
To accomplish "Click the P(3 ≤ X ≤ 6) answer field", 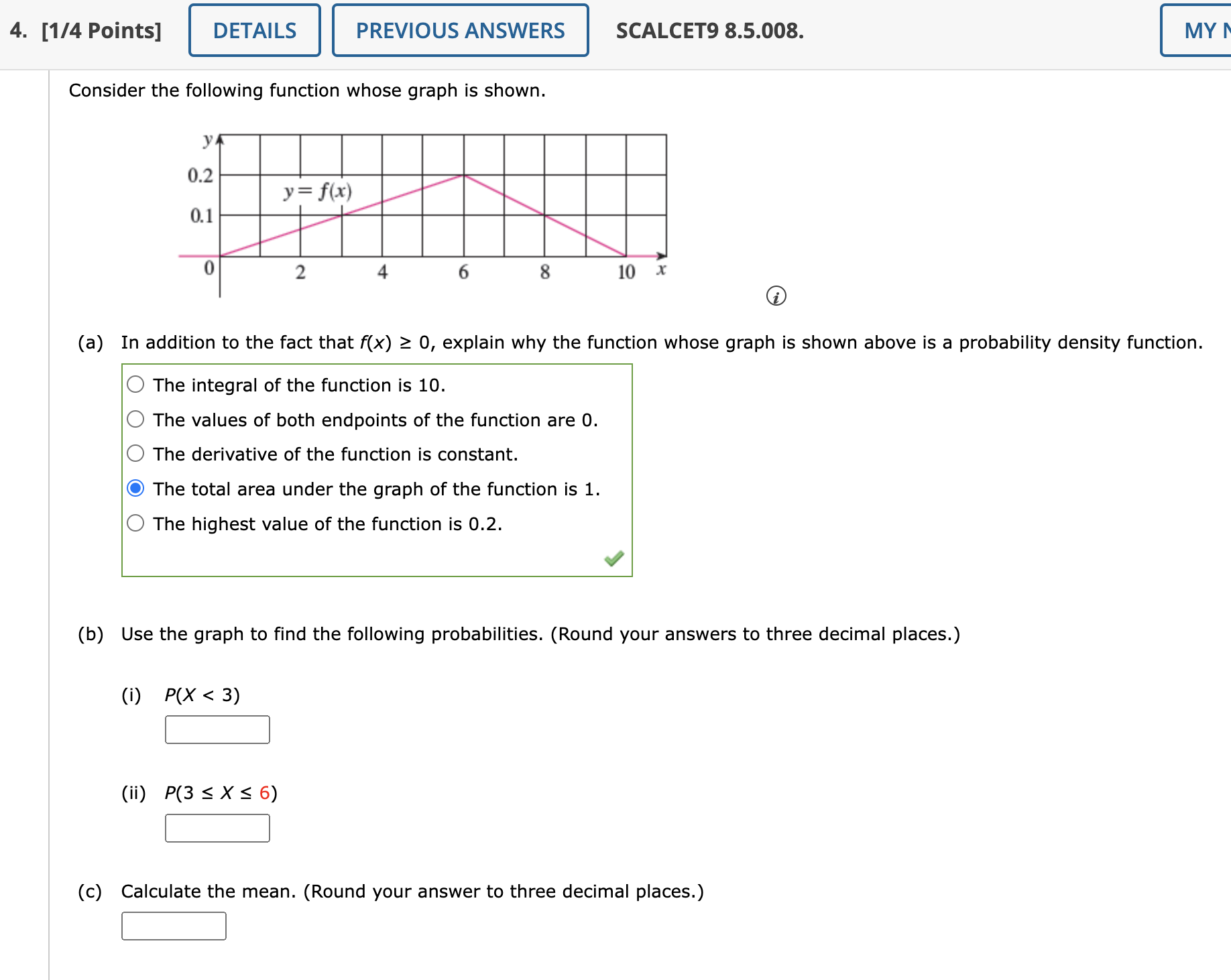I will (217, 828).
